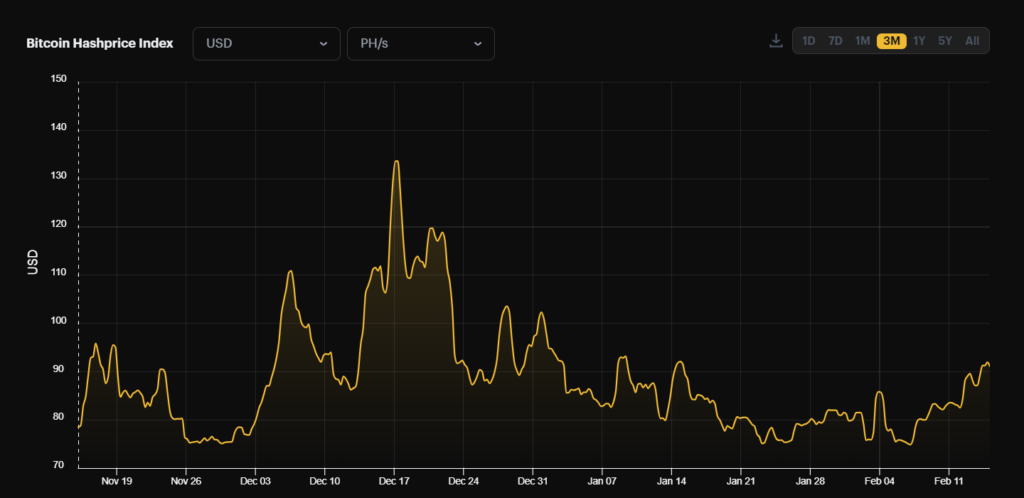Click the vertical USD axis label
Image resolution: width=1024 pixels, height=498 pixels.
click(33, 263)
